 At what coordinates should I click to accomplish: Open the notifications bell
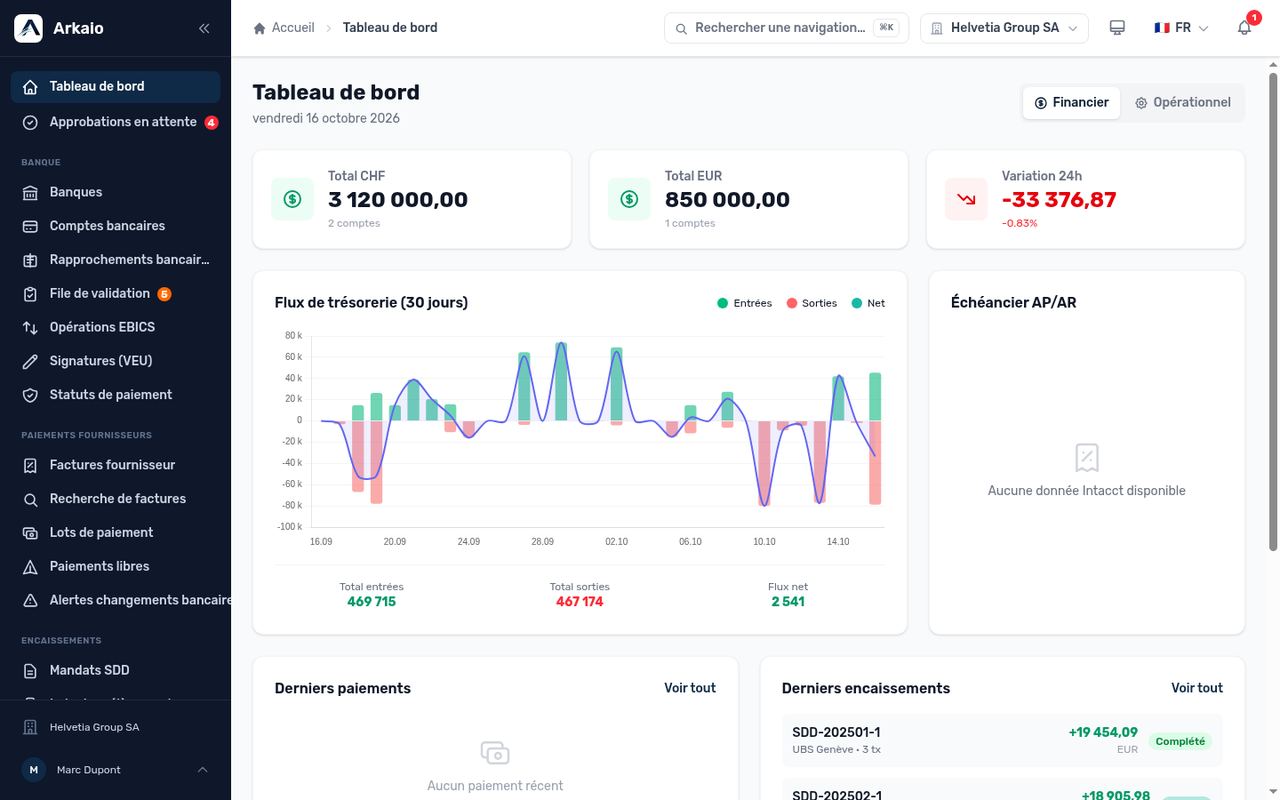tap(1245, 28)
